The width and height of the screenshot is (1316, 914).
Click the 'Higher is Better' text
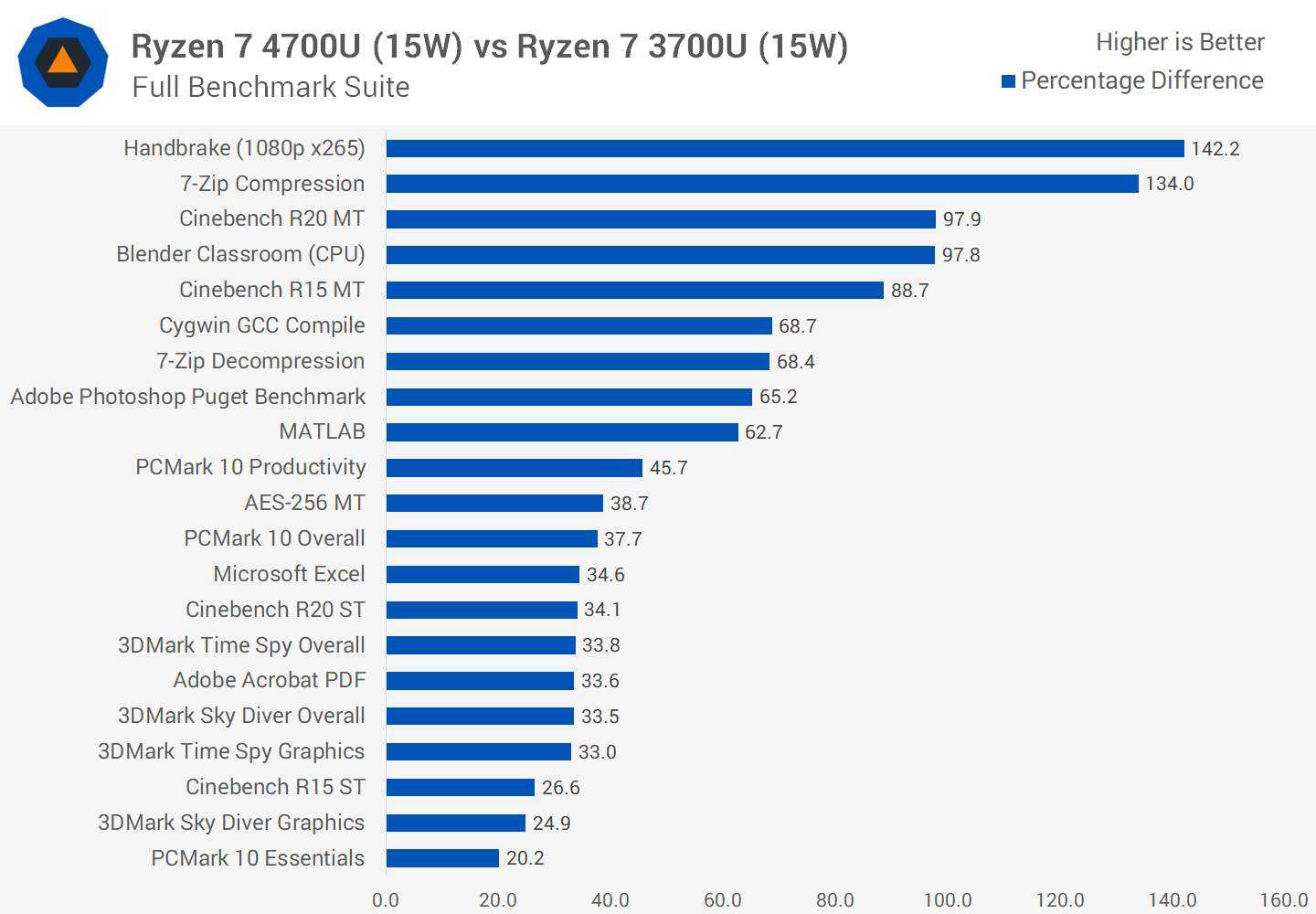(x=1180, y=42)
